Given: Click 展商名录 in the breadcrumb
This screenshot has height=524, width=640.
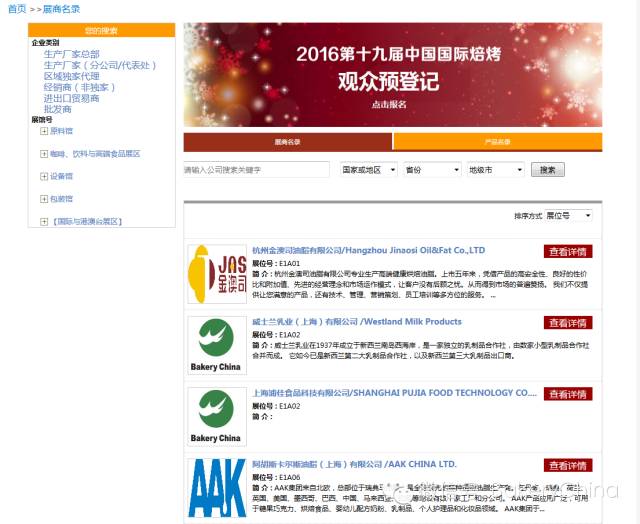Looking at the screenshot, I should [x=61, y=9].
